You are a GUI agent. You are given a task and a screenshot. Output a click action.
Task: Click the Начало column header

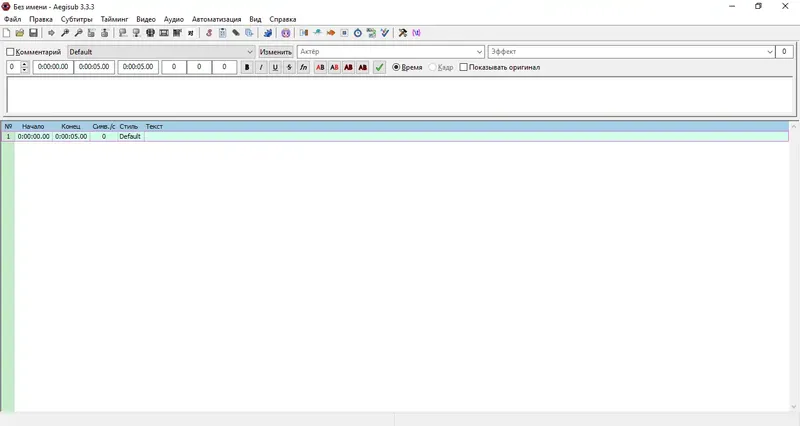point(33,127)
